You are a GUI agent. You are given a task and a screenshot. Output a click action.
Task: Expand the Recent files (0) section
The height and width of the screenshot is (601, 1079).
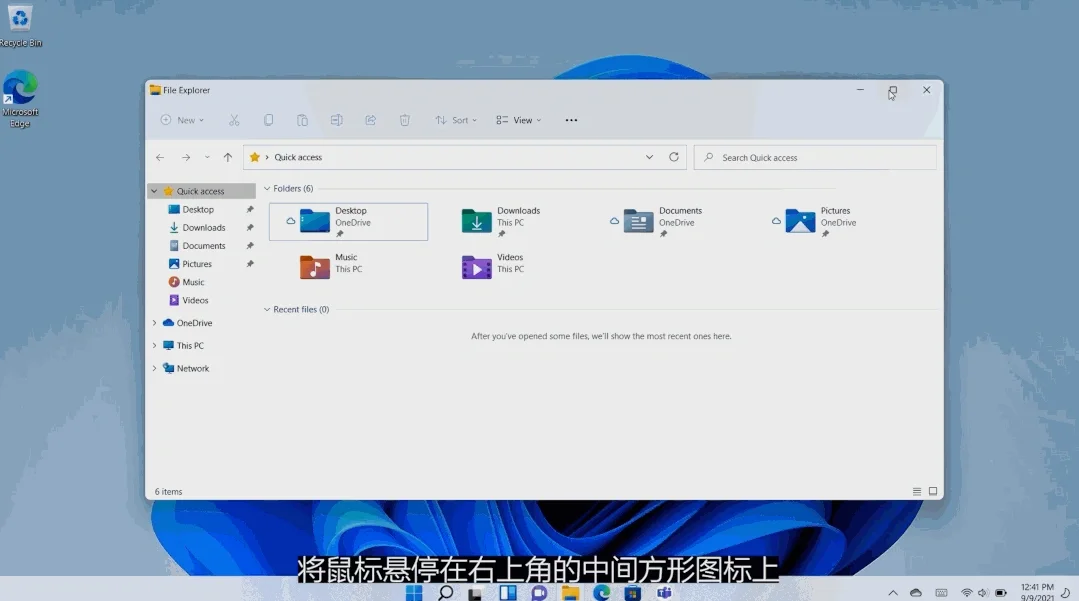[266, 309]
